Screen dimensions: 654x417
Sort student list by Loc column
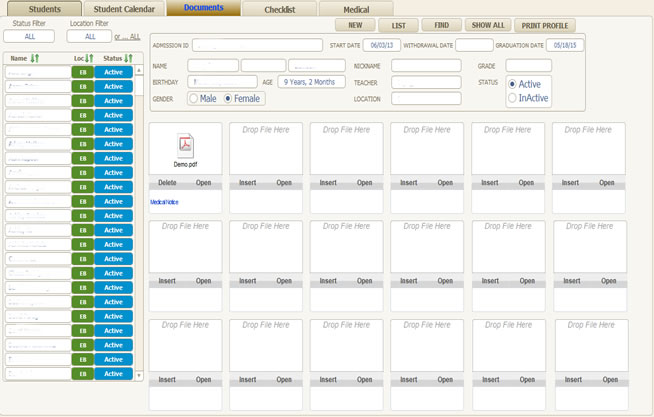click(x=89, y=58)
